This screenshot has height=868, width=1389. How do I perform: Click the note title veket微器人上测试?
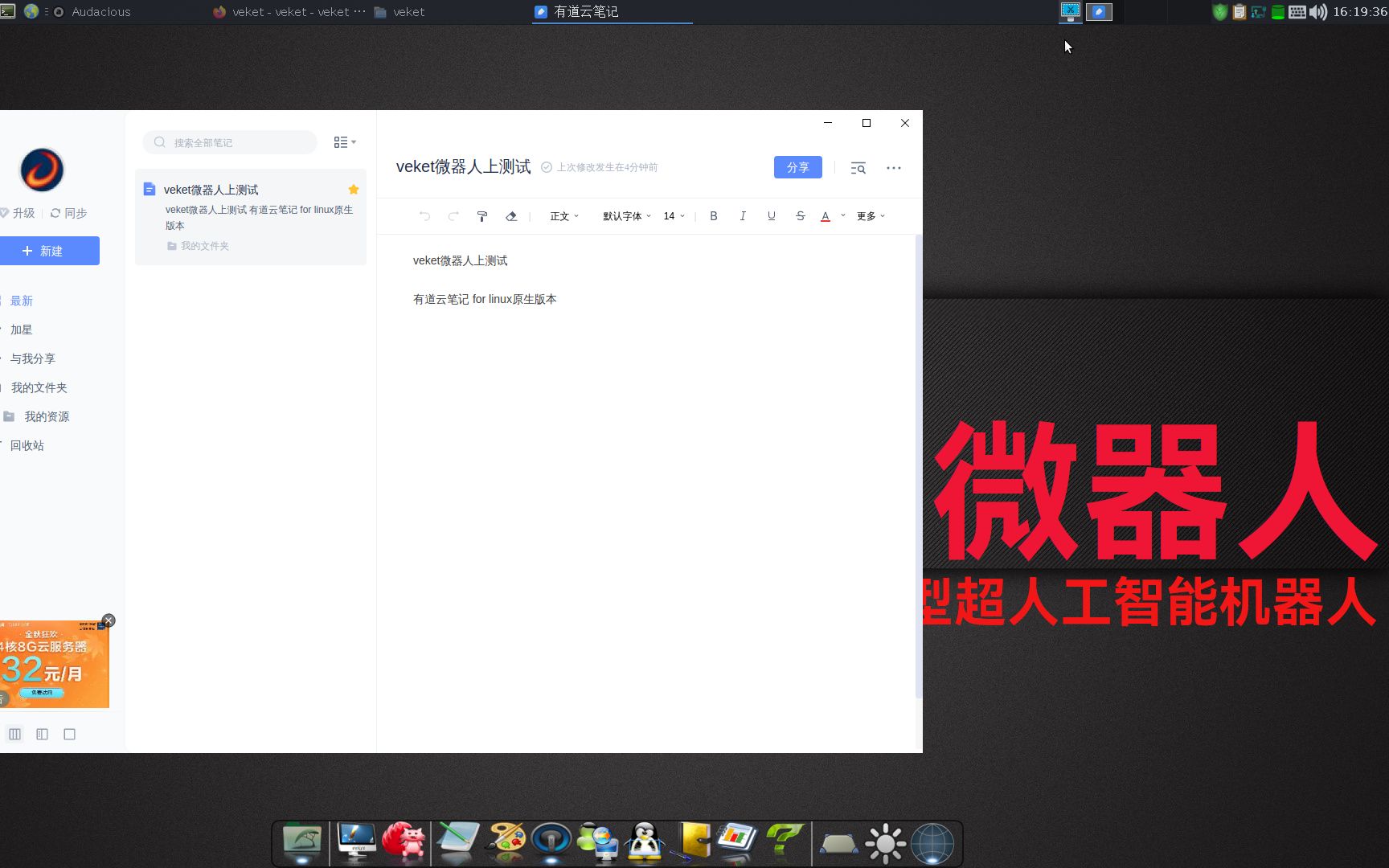[464, 166]
